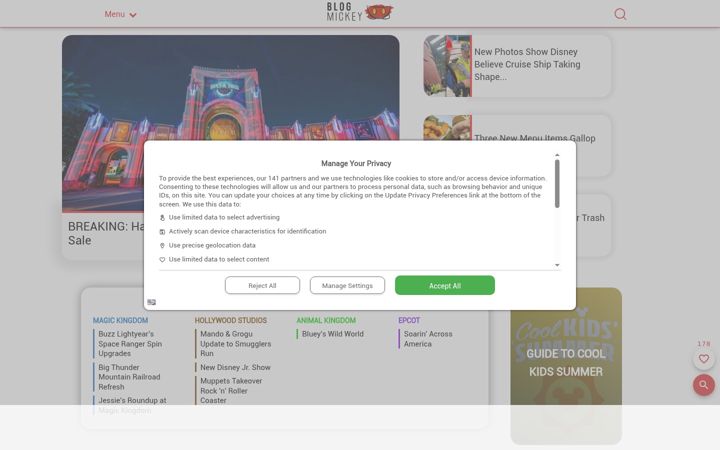Open 'Three New Menu Items Gallop' article

click(534, 138)
